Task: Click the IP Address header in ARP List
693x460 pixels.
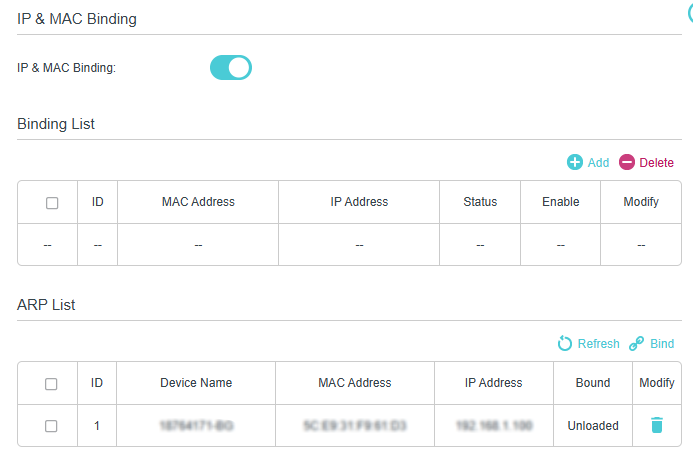Action: (493, 383)
